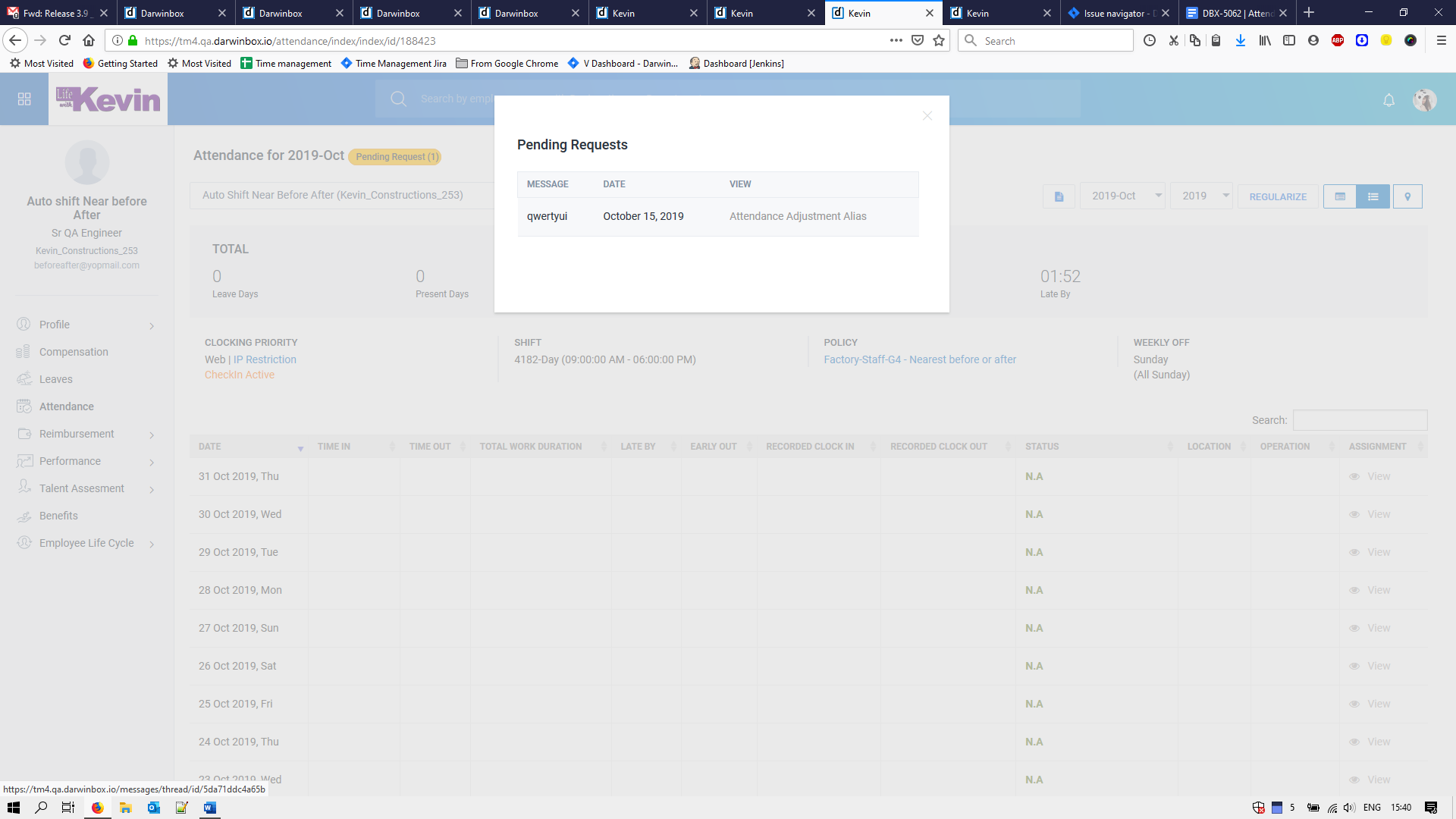
Task: Open location map view icon
Action: [x=1407, y=196]
